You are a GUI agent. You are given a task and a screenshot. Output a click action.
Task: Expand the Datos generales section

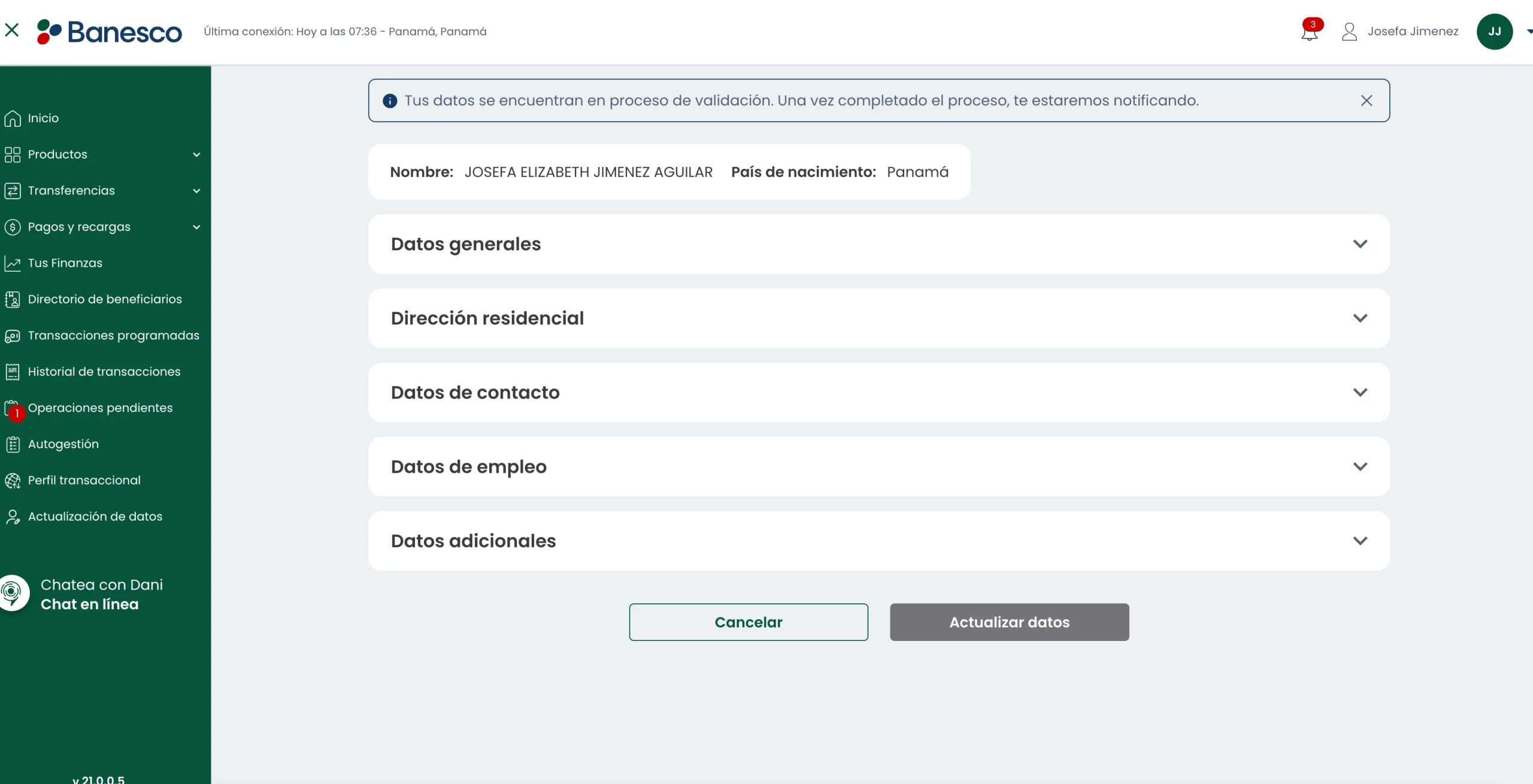pos(878,244)
